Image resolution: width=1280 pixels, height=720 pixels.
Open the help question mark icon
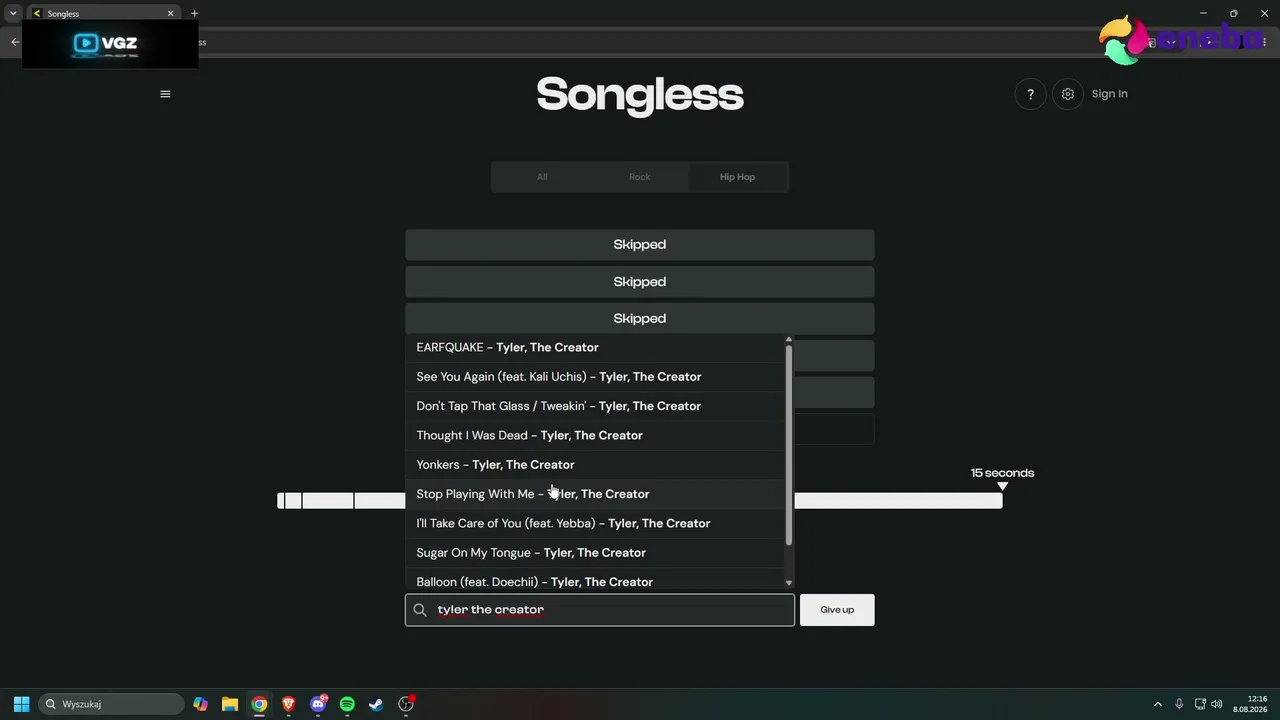[x=1030, y=94]
